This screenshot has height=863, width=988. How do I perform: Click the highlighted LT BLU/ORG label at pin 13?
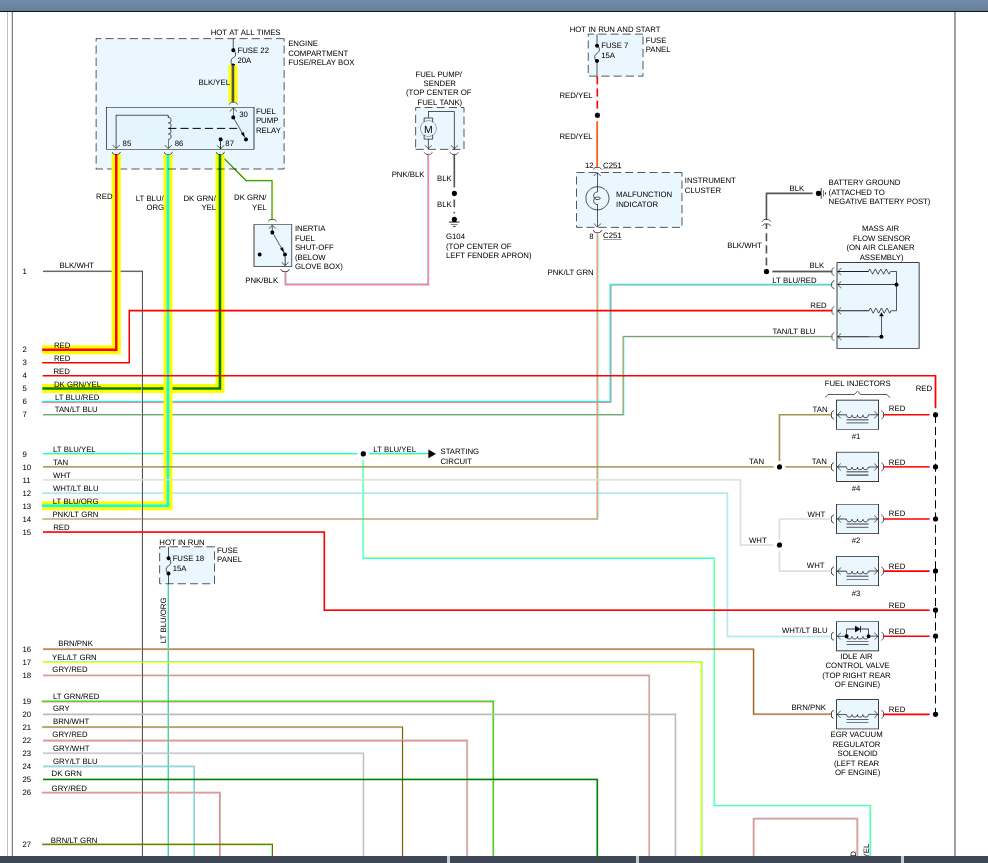point(75,501)
